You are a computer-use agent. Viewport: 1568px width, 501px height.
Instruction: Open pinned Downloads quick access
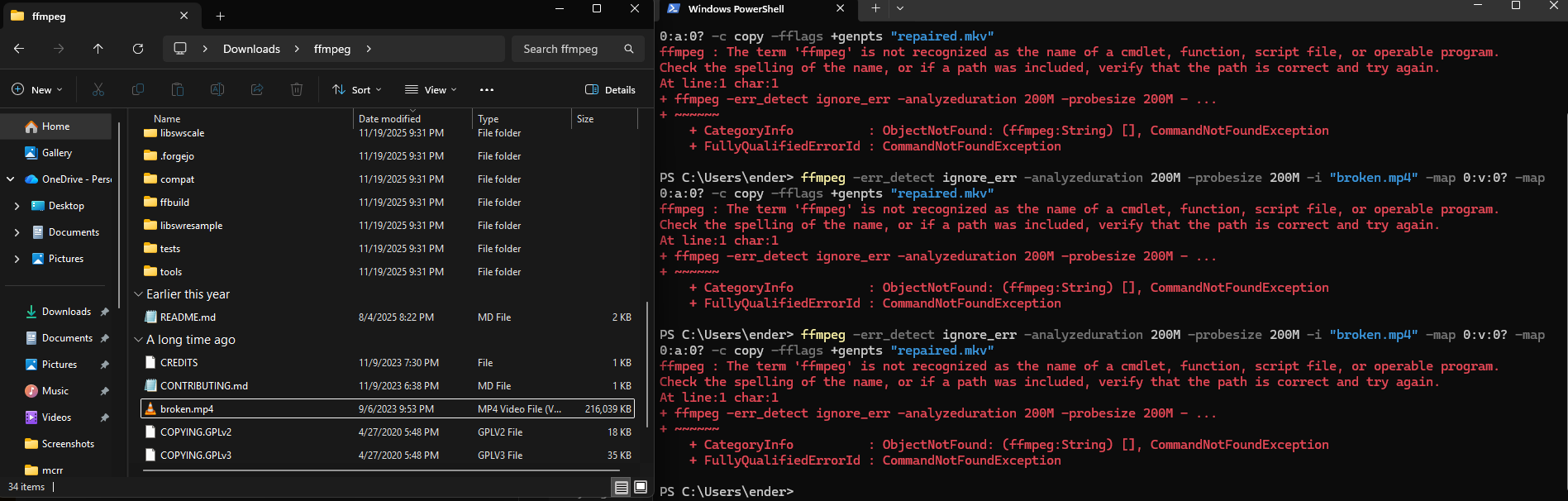[x=66, y=312]
